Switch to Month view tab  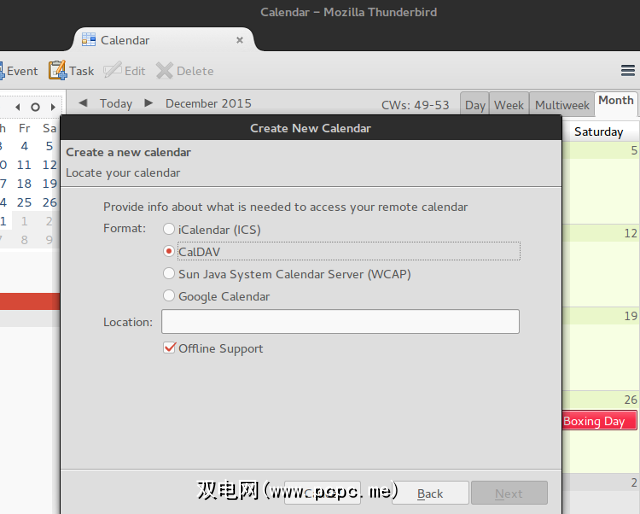point(616,101)
